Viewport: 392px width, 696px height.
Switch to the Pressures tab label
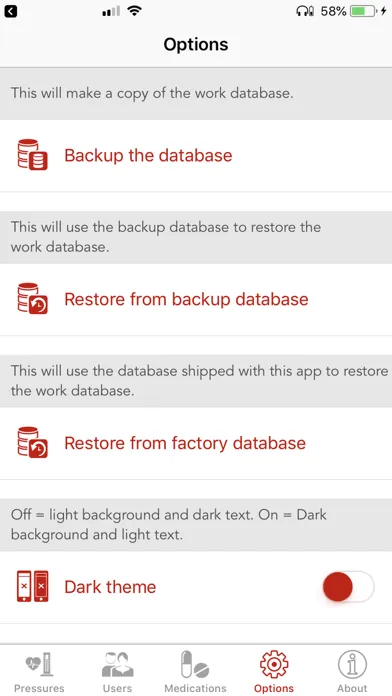[39, 688]
